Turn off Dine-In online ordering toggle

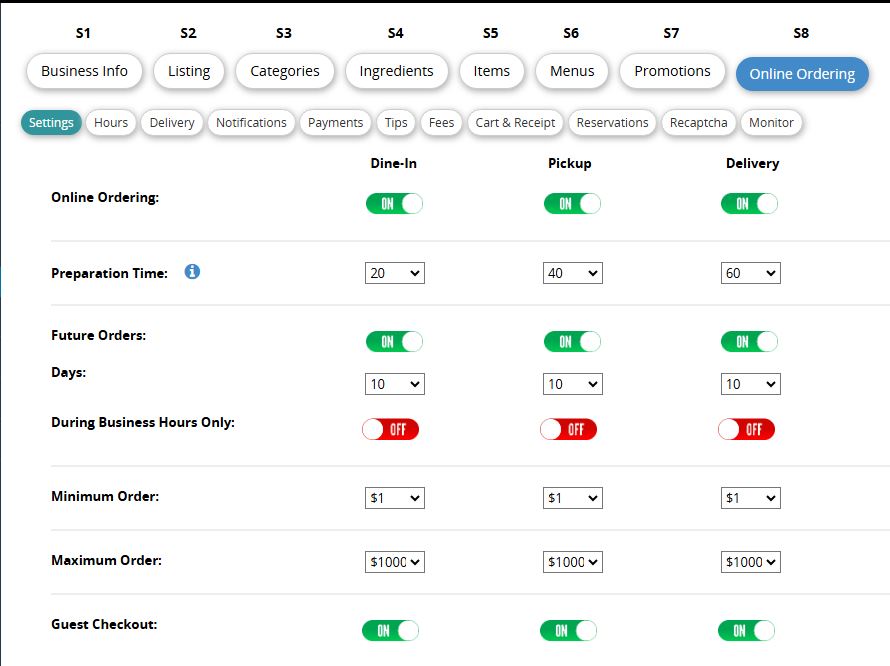click(394, 203)
